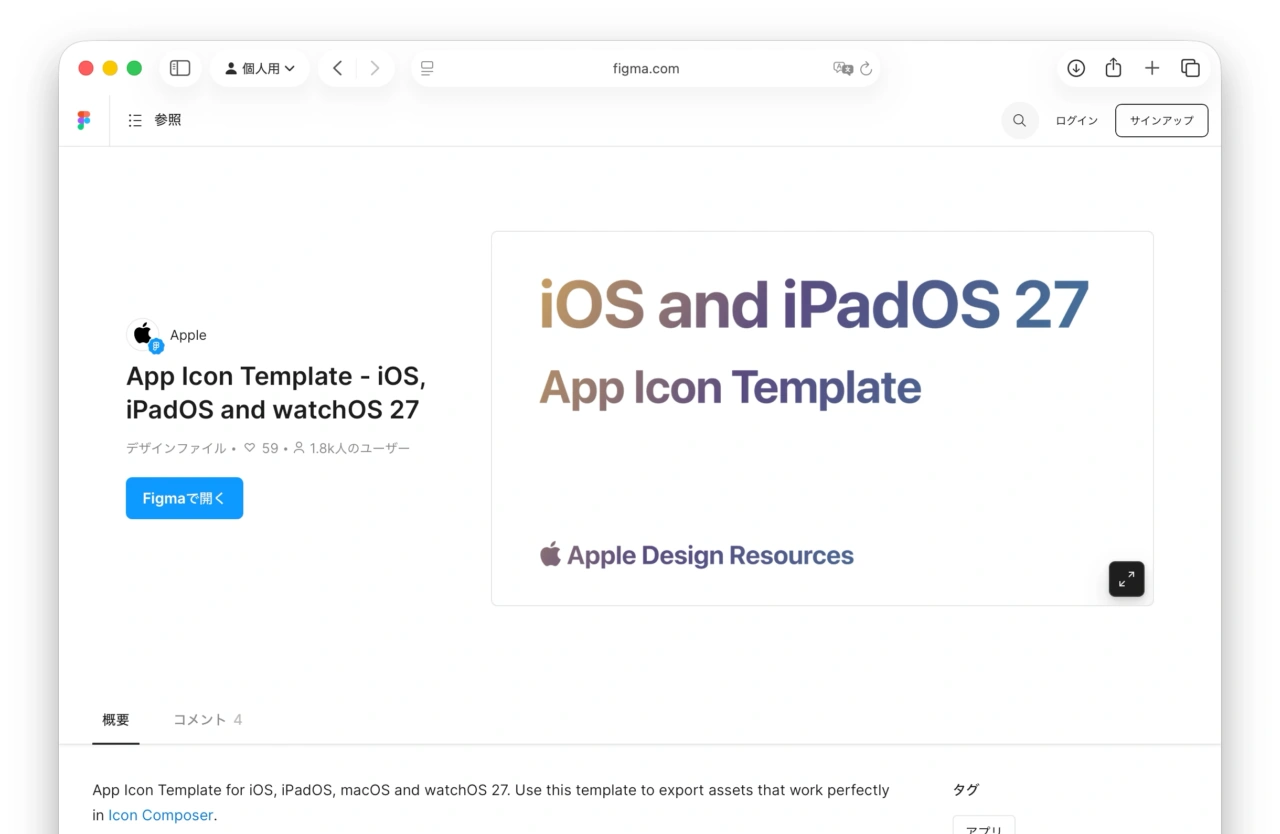
Task: Open the 個人用 profile dropdown
Action: 260,68
